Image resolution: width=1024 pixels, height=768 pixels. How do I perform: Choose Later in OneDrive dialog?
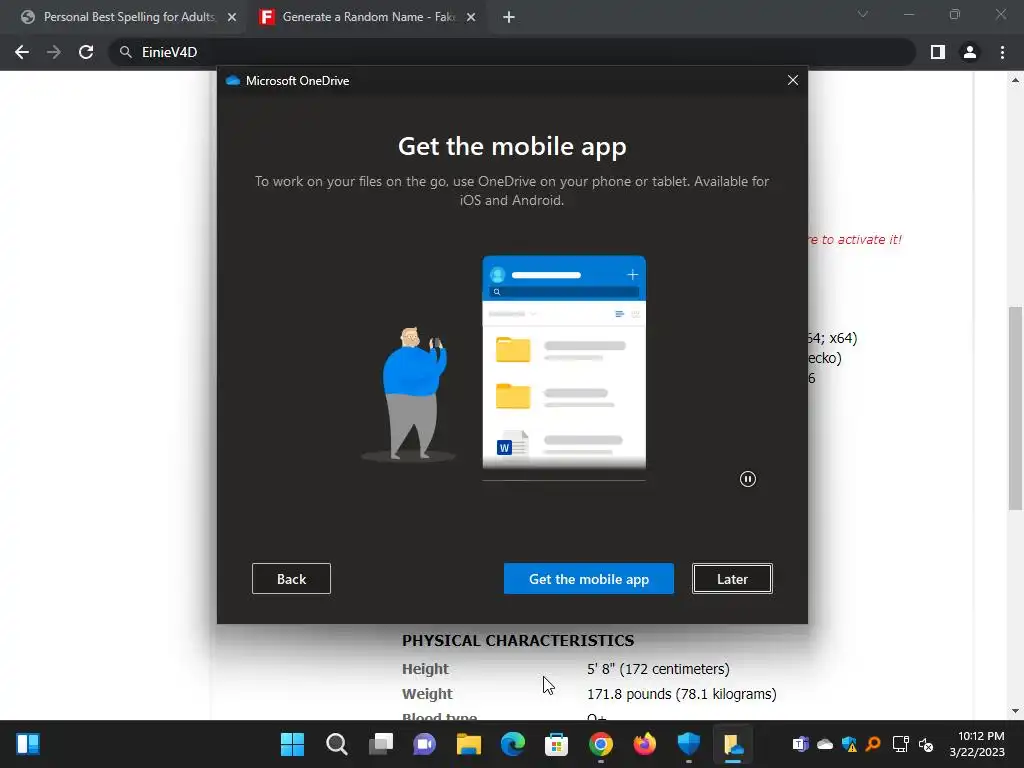pos(732,579)
